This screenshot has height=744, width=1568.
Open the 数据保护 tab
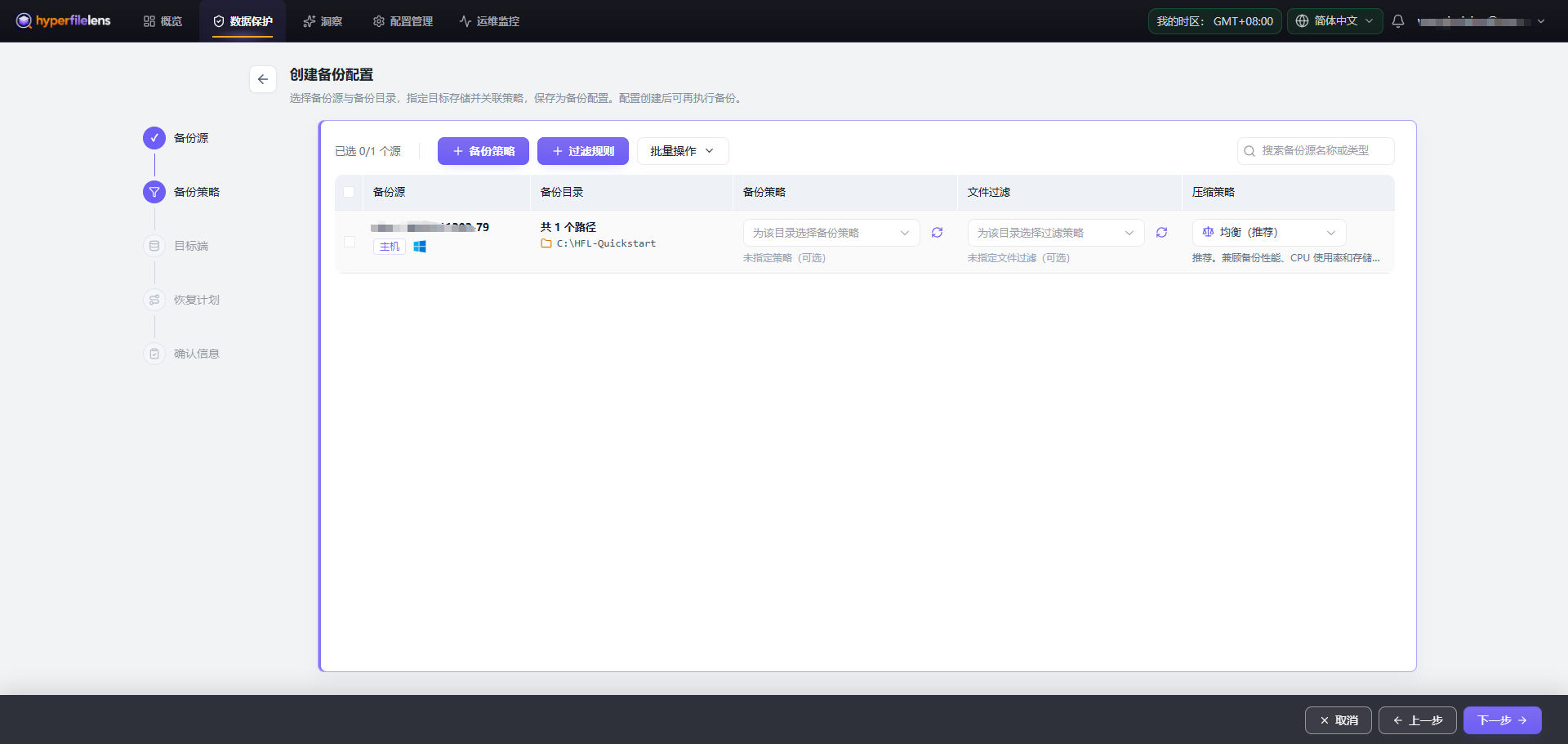point(243,21)
